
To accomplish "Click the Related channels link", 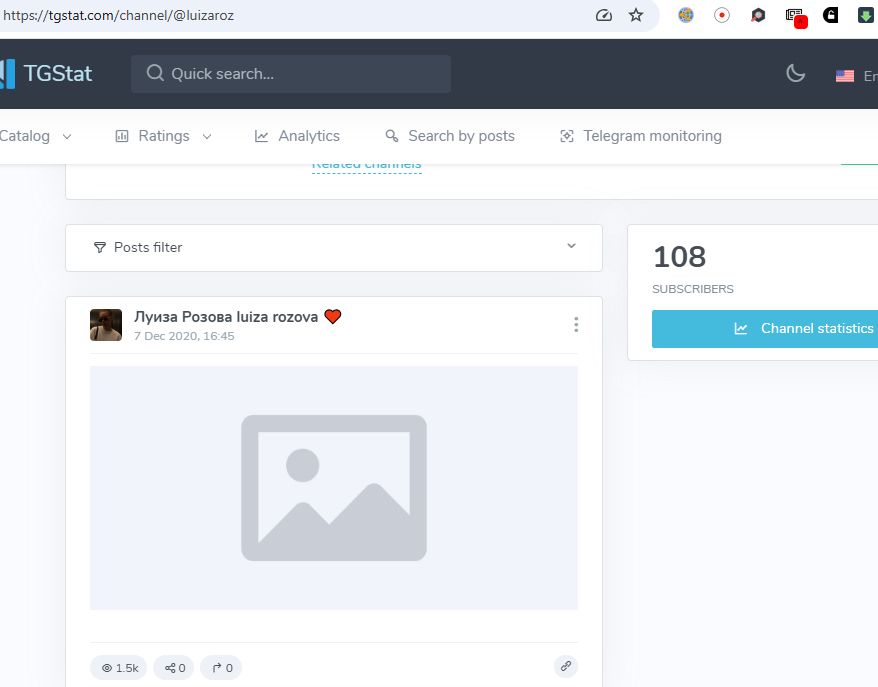I will 366,166.
